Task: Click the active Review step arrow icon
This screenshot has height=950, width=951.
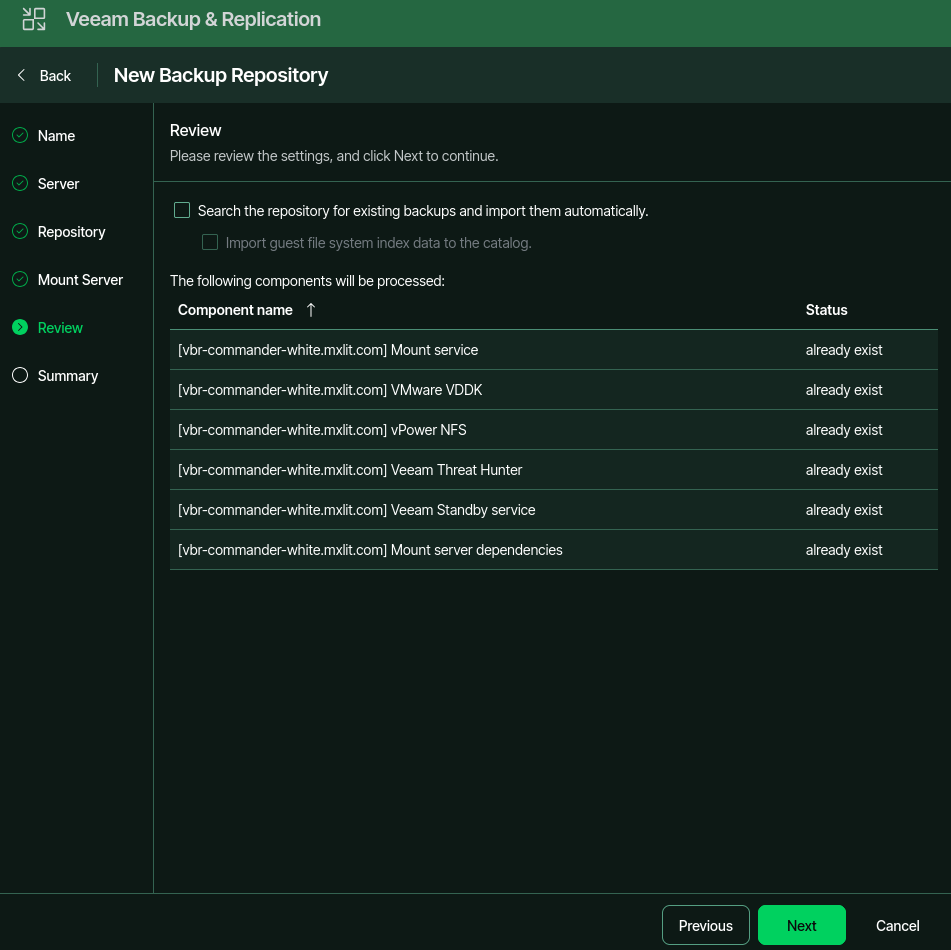Action: click(20, 327)
